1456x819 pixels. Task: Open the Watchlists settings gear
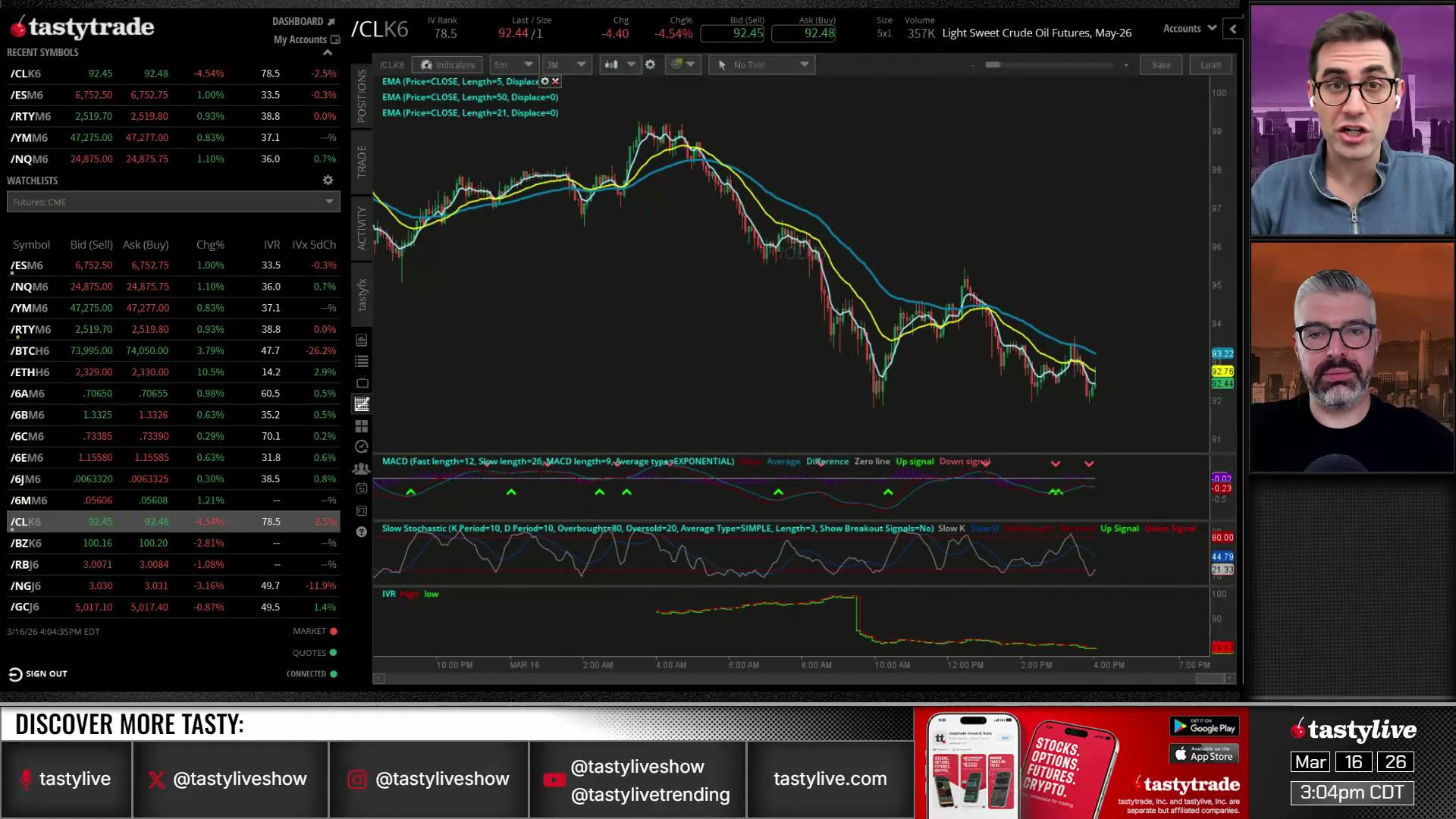click(x=328, y=180)
